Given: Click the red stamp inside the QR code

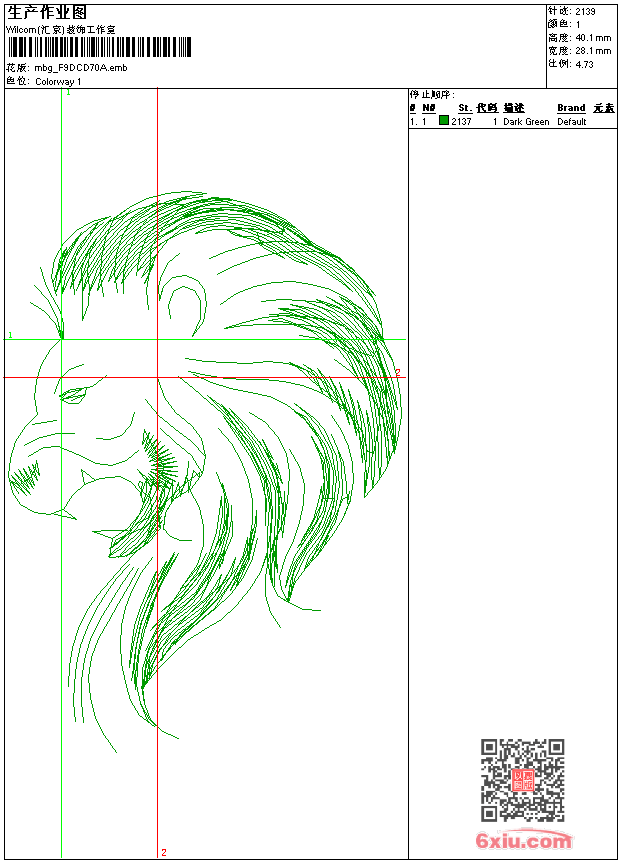Looking at the screenshot, I should click(522, 781).
